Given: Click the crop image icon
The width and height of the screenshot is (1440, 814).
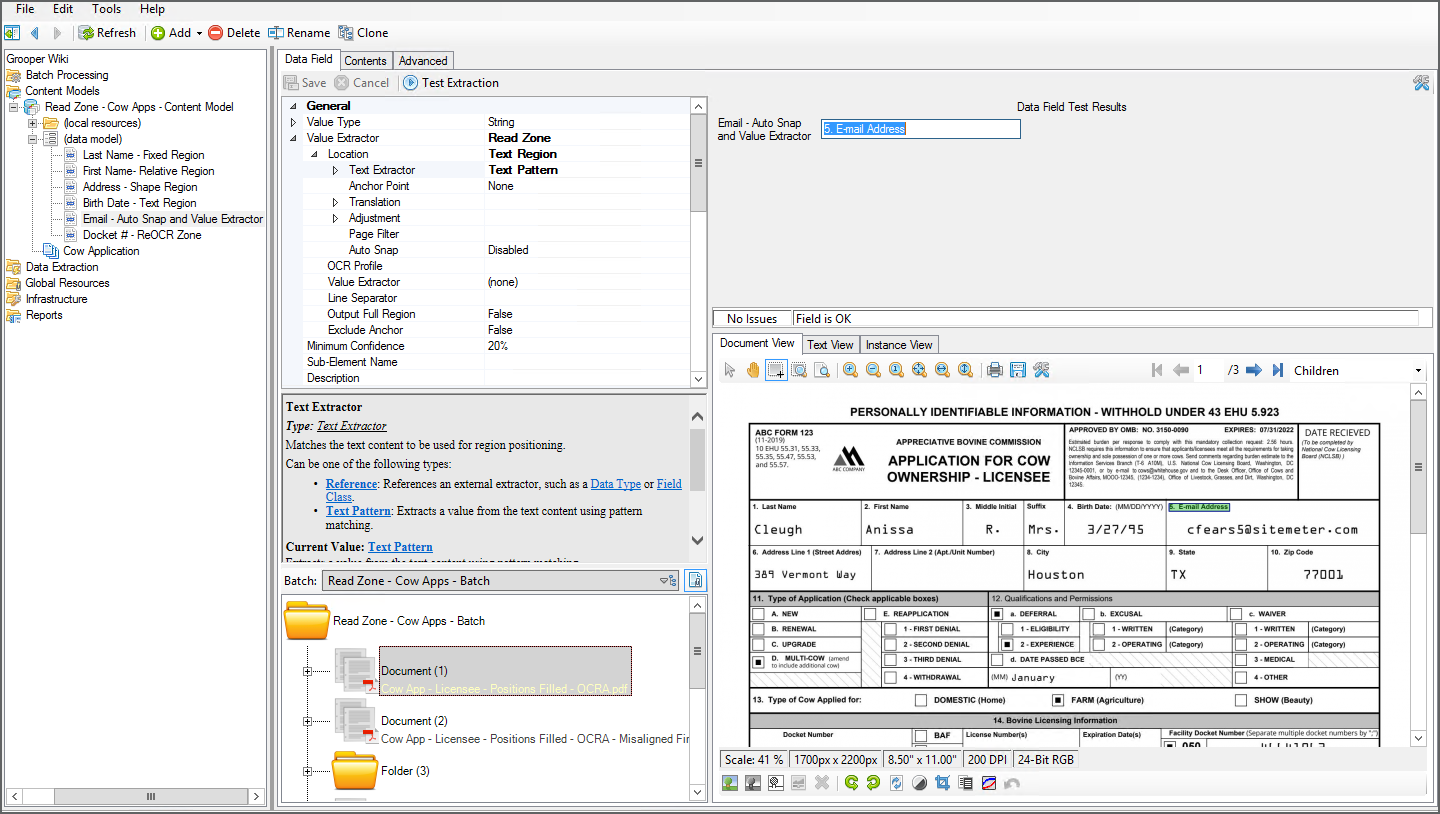Looking at the screenshot, I should click(x=942, y=783).
